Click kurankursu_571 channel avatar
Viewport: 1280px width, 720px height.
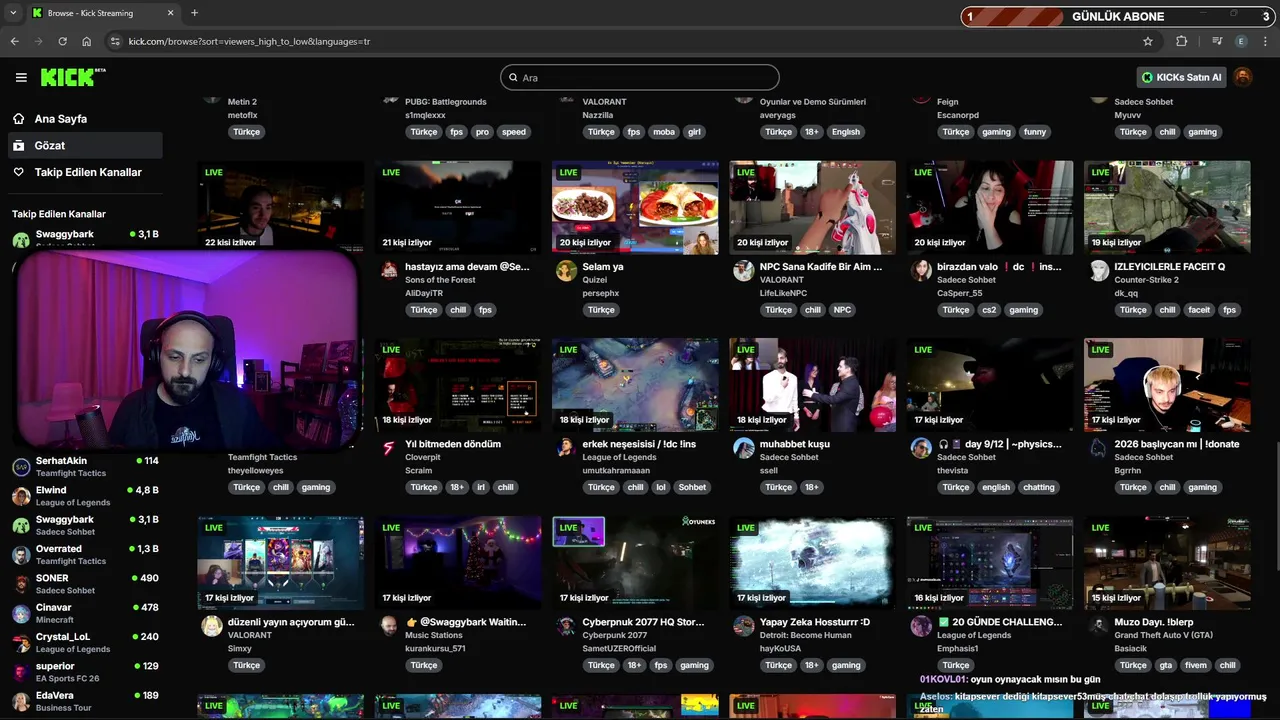point(389,625)
